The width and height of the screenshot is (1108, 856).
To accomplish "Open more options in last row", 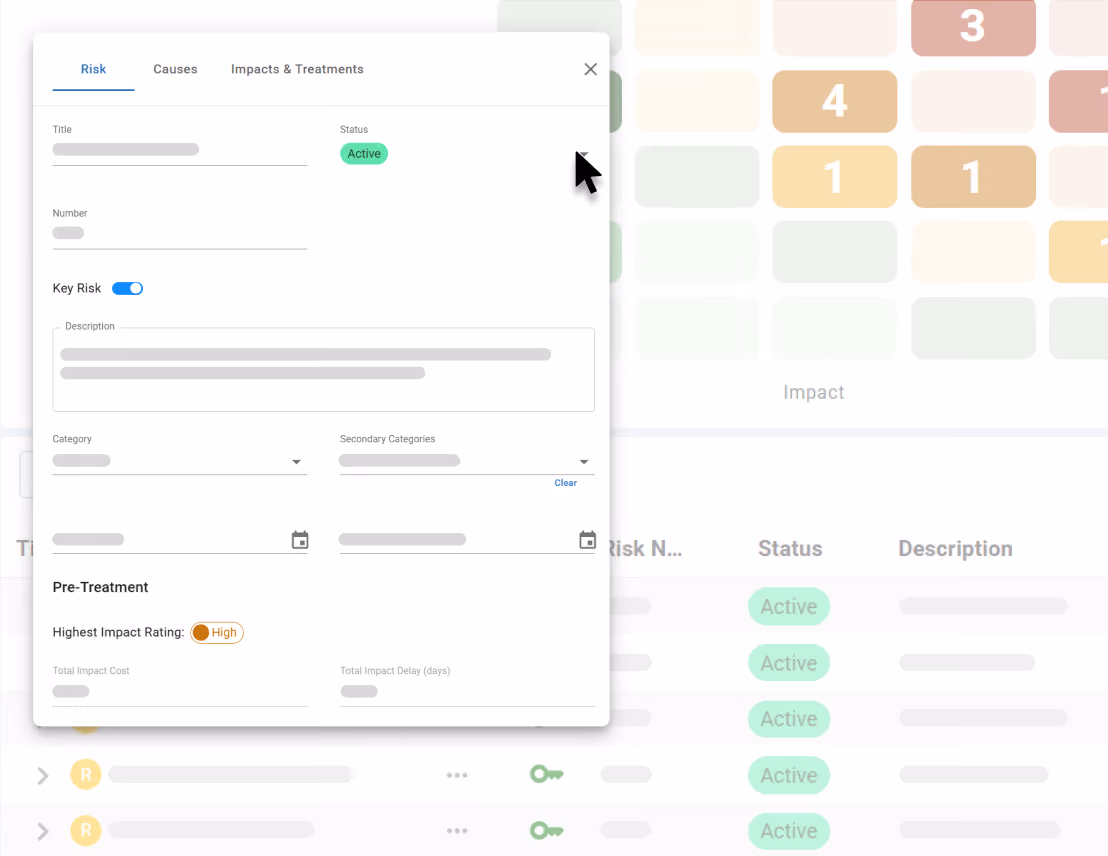I will coord(457,831).
